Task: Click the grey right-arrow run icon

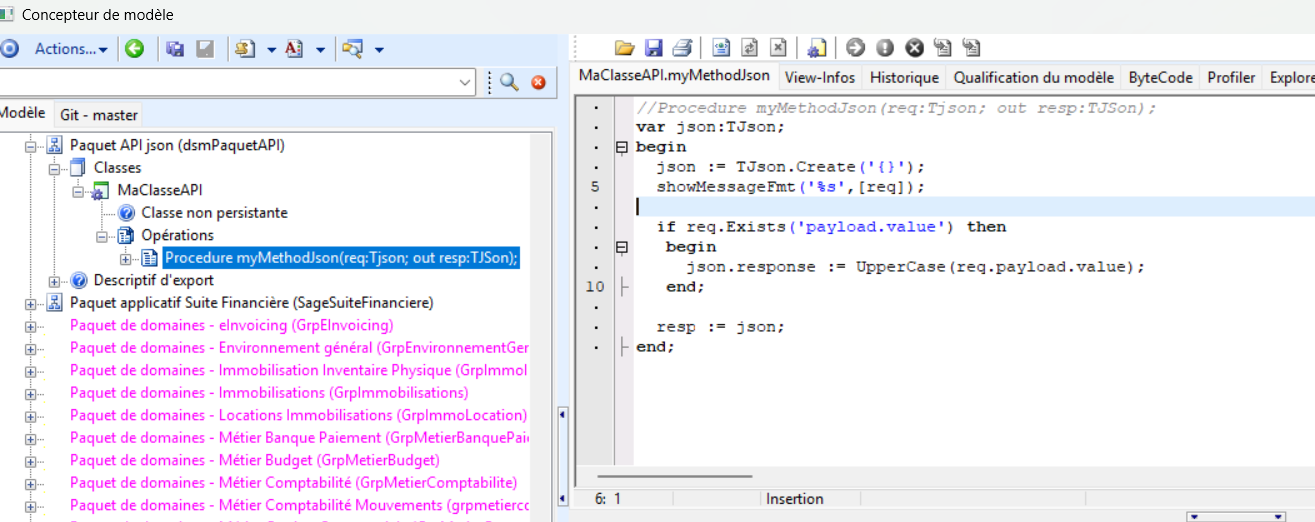Action: [855, 48]
